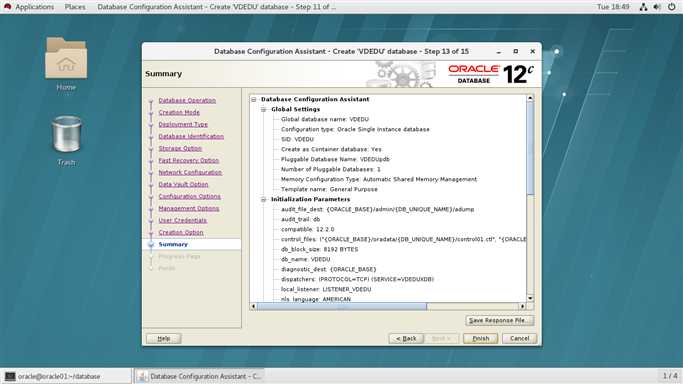Click the volume icon in top bar
This screenshot has width=683, height=384.
coord(657,7)
